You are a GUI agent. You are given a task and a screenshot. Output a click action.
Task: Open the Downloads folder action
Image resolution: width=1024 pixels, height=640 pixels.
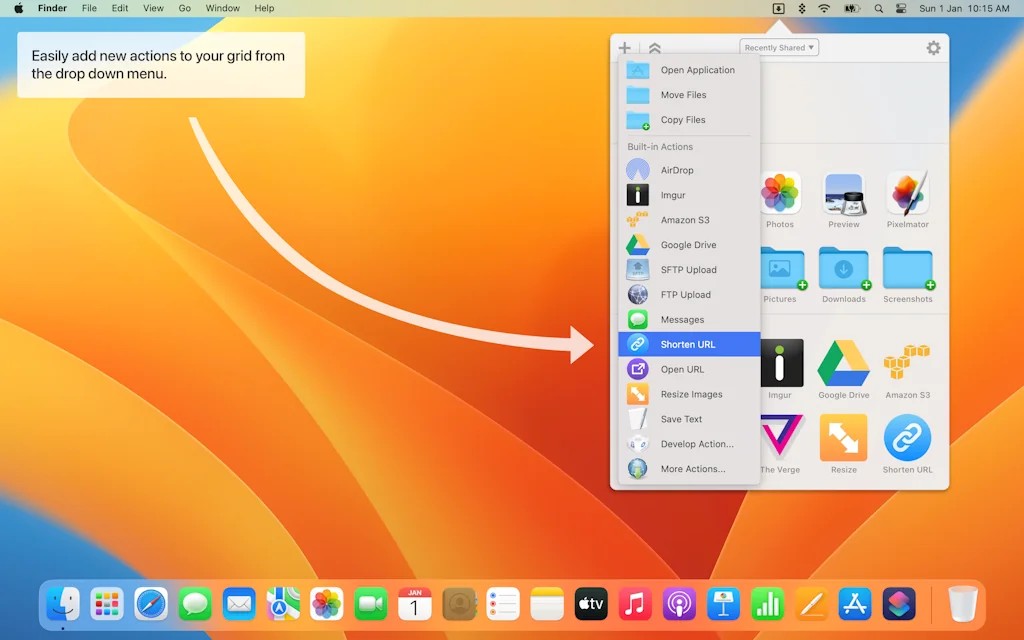(843, 270)
